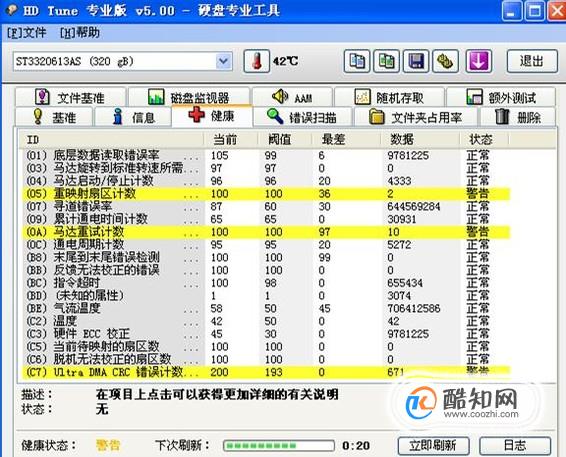Select row (C3) 硬件 ECC 校正
566x457 pixels.
266,334
